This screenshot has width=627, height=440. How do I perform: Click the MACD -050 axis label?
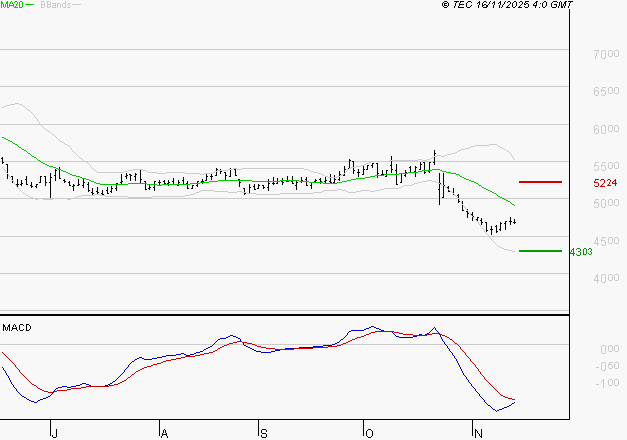[x=607, y=366]
